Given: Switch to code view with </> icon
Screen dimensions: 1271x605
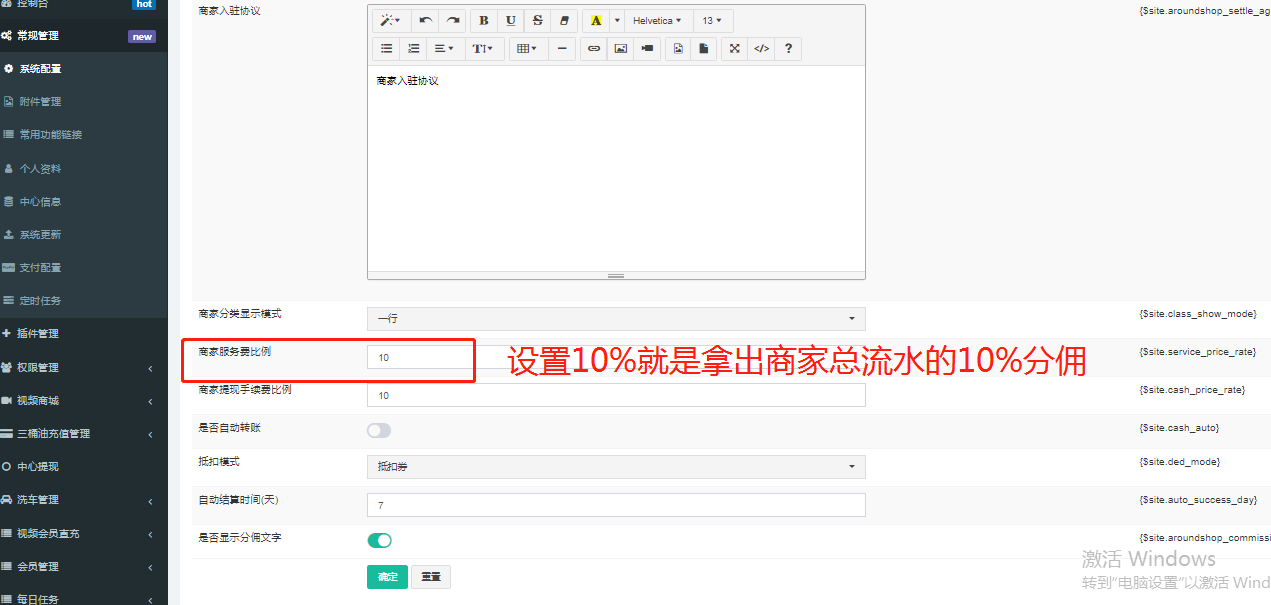Looking at the screenshot, I should pos(762,48).
